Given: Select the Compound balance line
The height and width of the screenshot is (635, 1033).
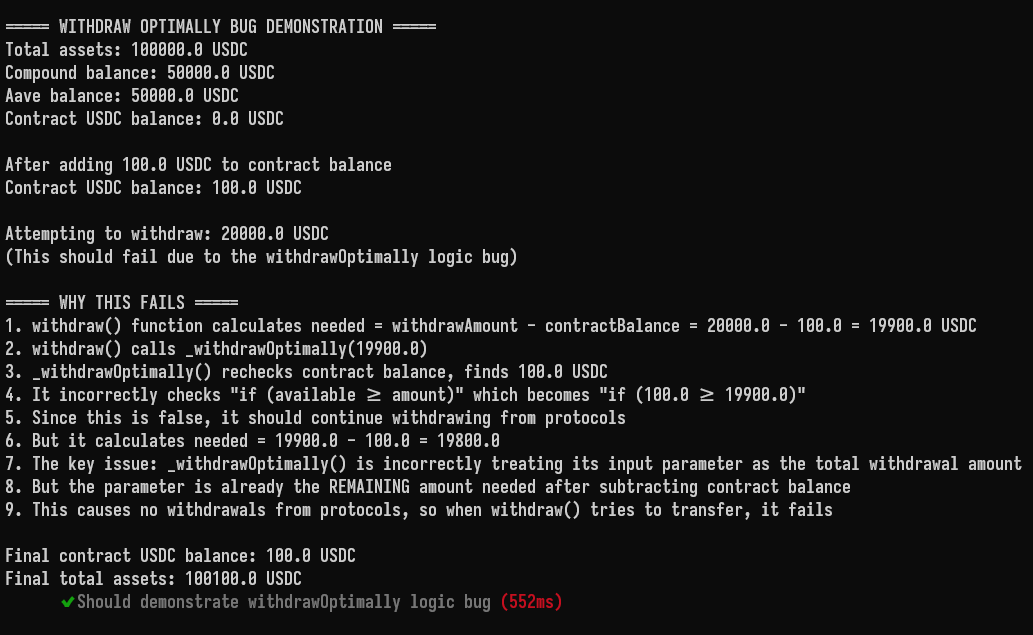Looking at the screenshot, I should pos(140,73).
